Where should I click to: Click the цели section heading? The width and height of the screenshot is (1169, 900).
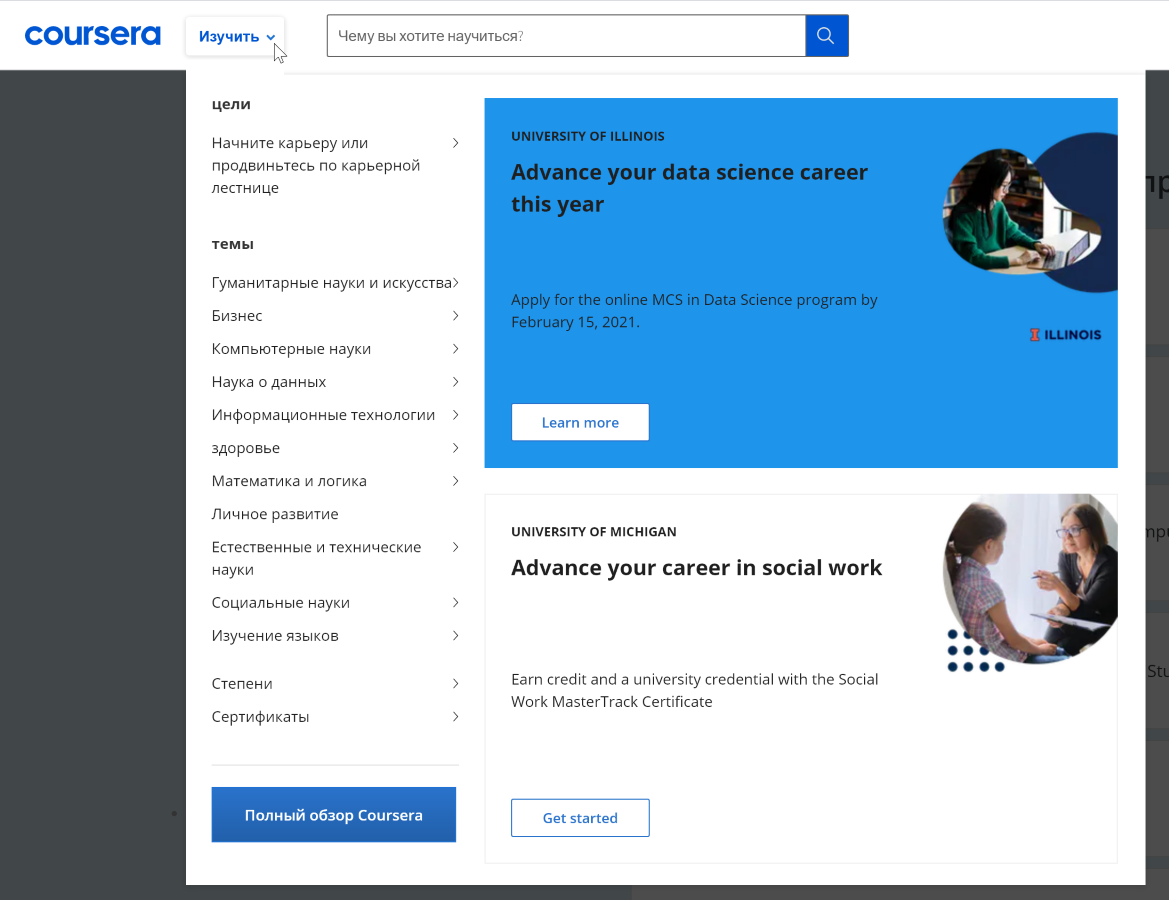(231, 104)
